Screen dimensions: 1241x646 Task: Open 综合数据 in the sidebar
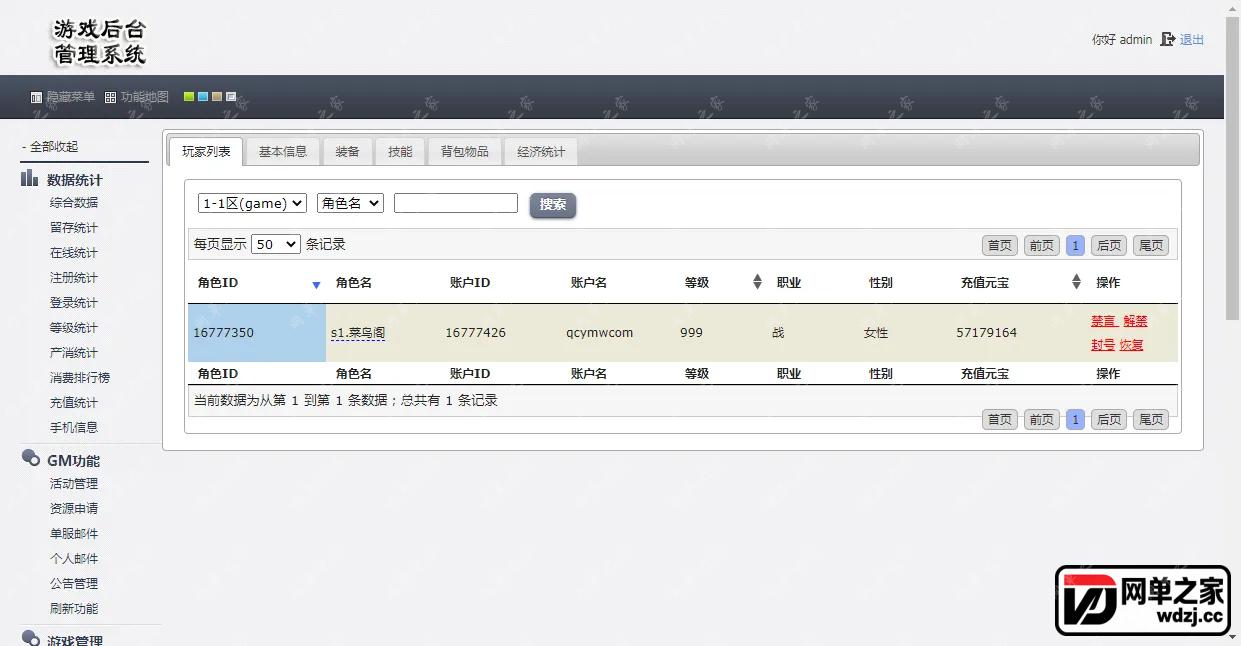(74, 202)
